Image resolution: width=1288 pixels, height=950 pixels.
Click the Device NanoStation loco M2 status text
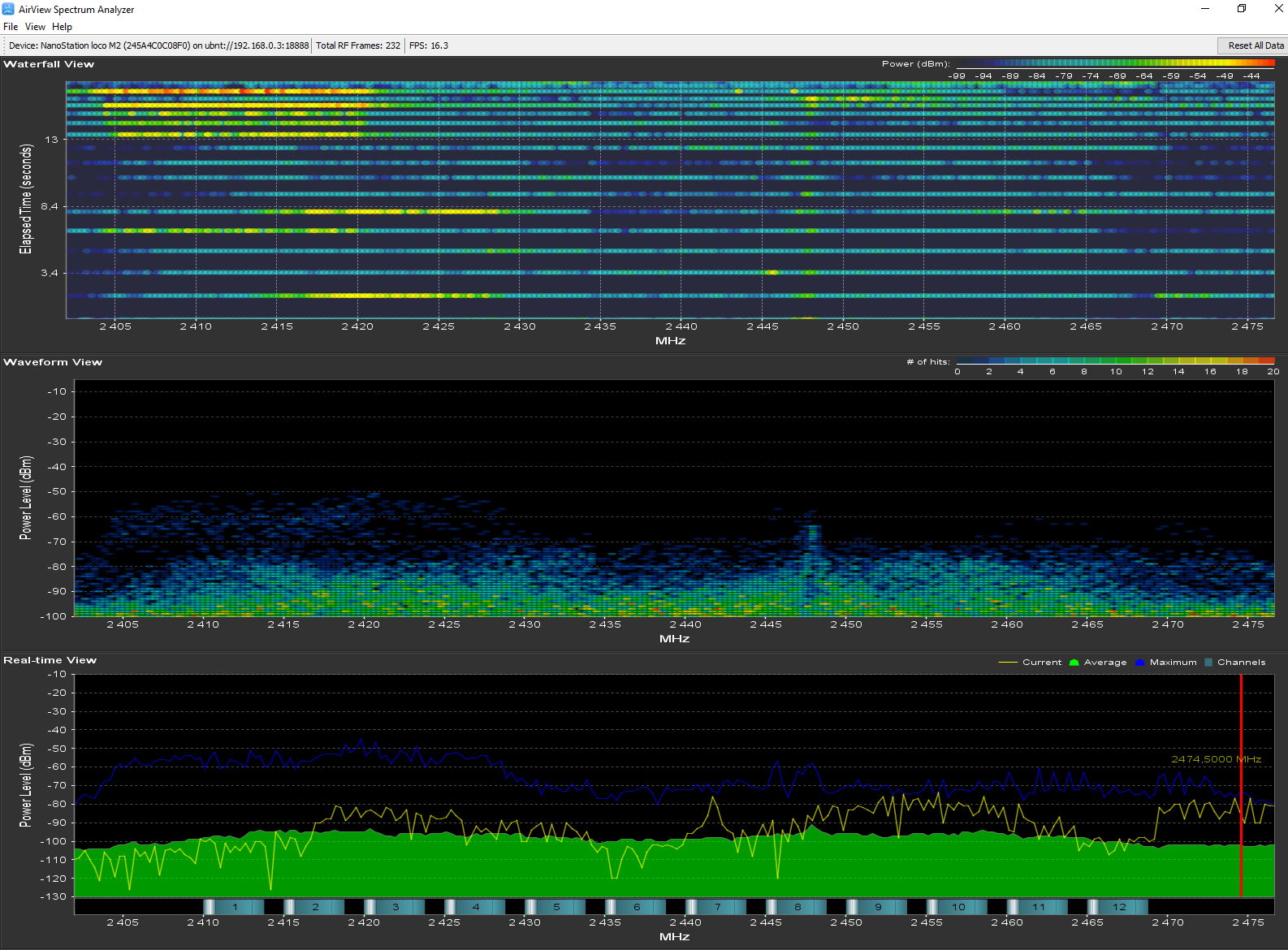tap(158, 45)
